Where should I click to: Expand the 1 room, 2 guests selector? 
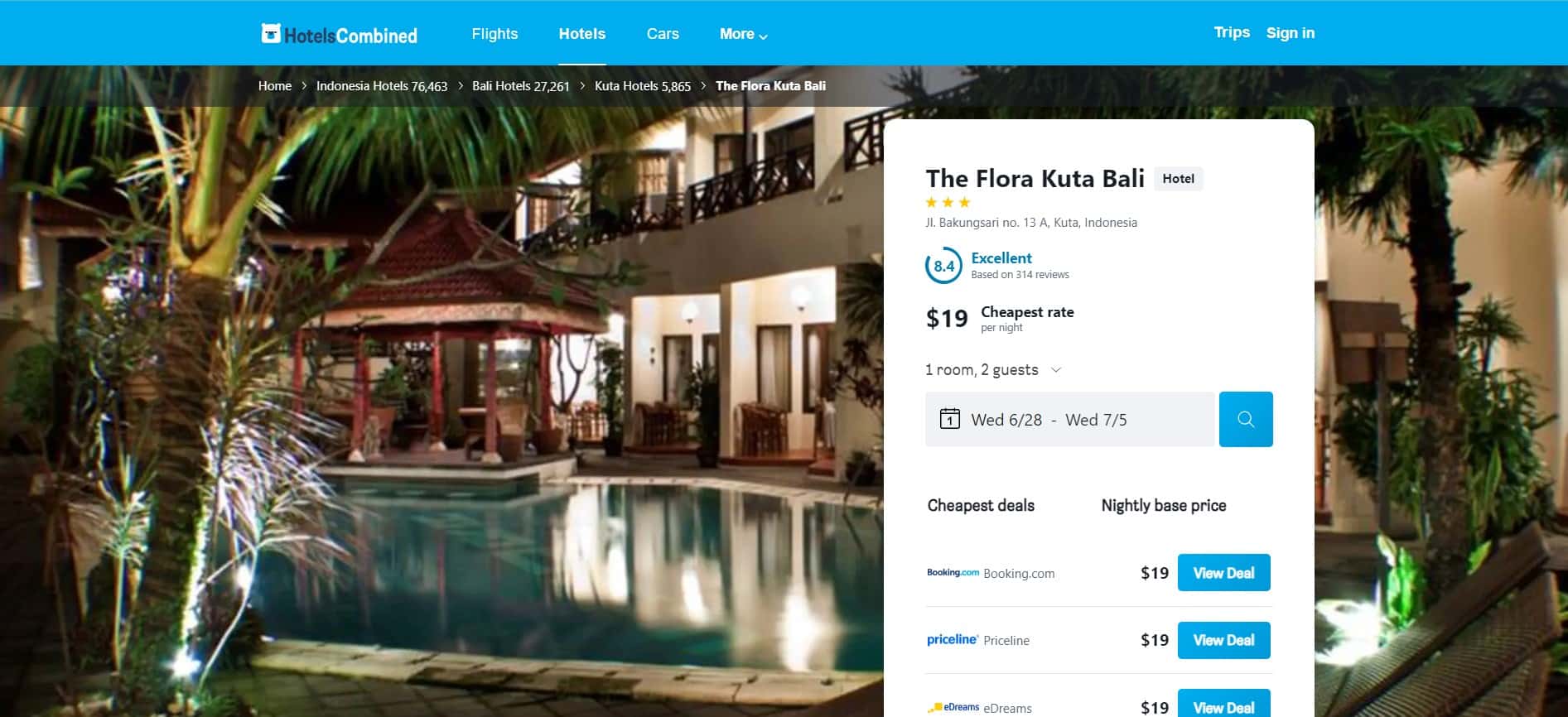click(x=993, y=369)
